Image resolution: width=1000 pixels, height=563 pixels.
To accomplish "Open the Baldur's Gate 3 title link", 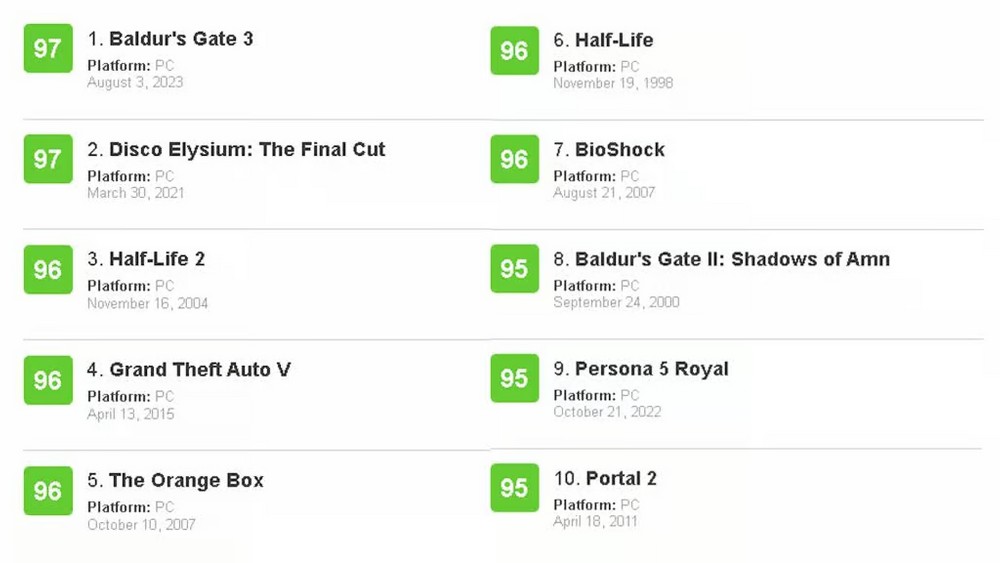I will coord(180,40).
